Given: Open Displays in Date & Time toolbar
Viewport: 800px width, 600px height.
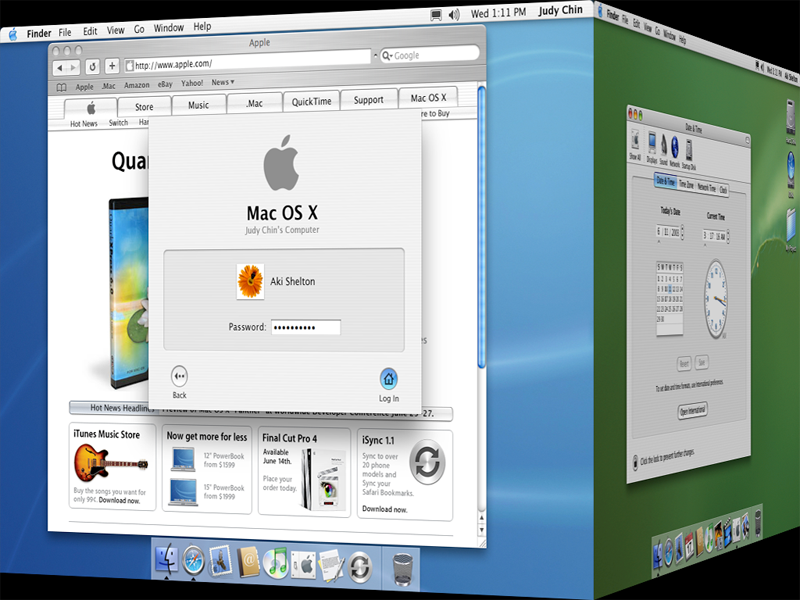Looking at the screenshot, I should click(652, 148).
